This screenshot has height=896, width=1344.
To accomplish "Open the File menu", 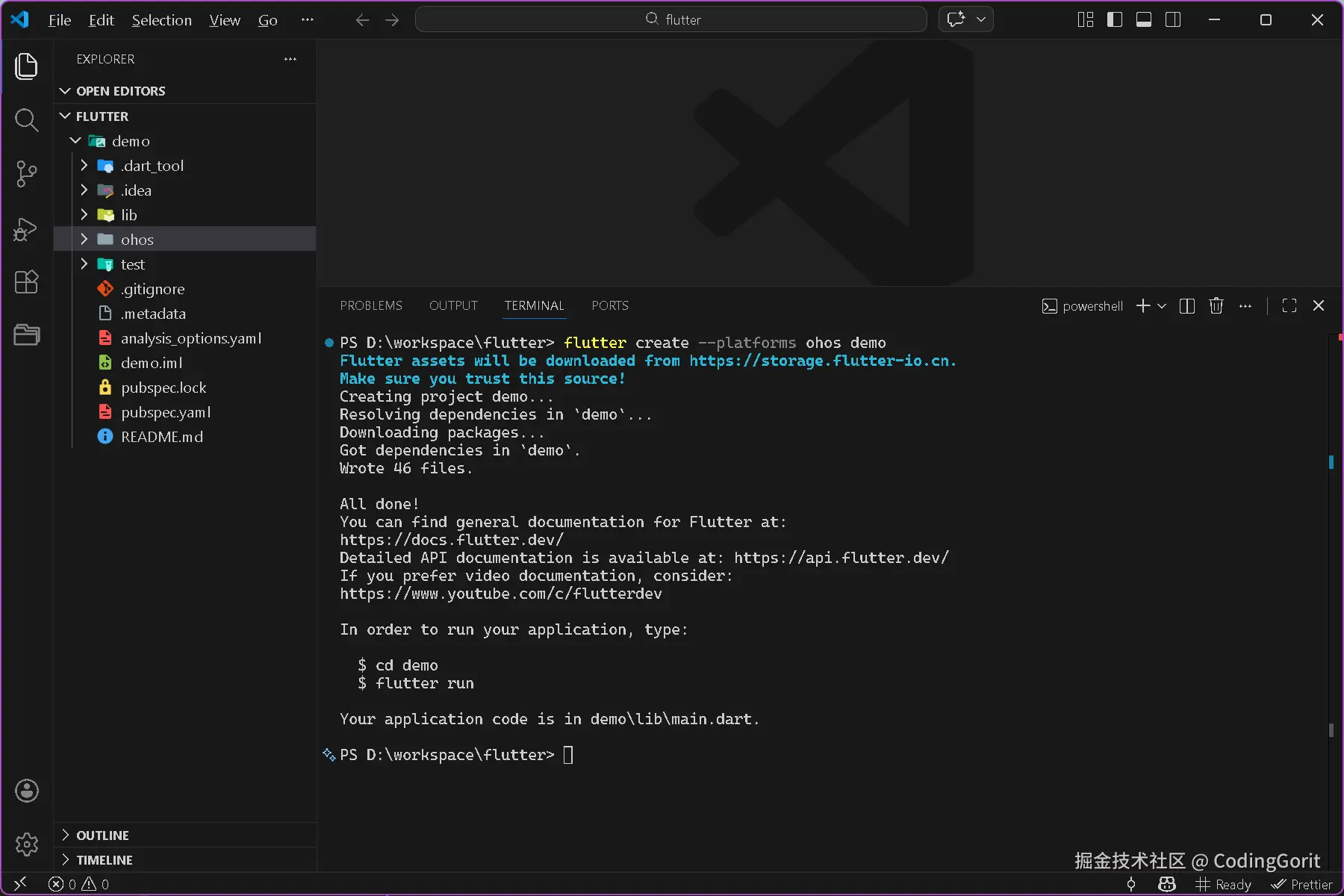I will pyautogui.click(x=60, y=20).
